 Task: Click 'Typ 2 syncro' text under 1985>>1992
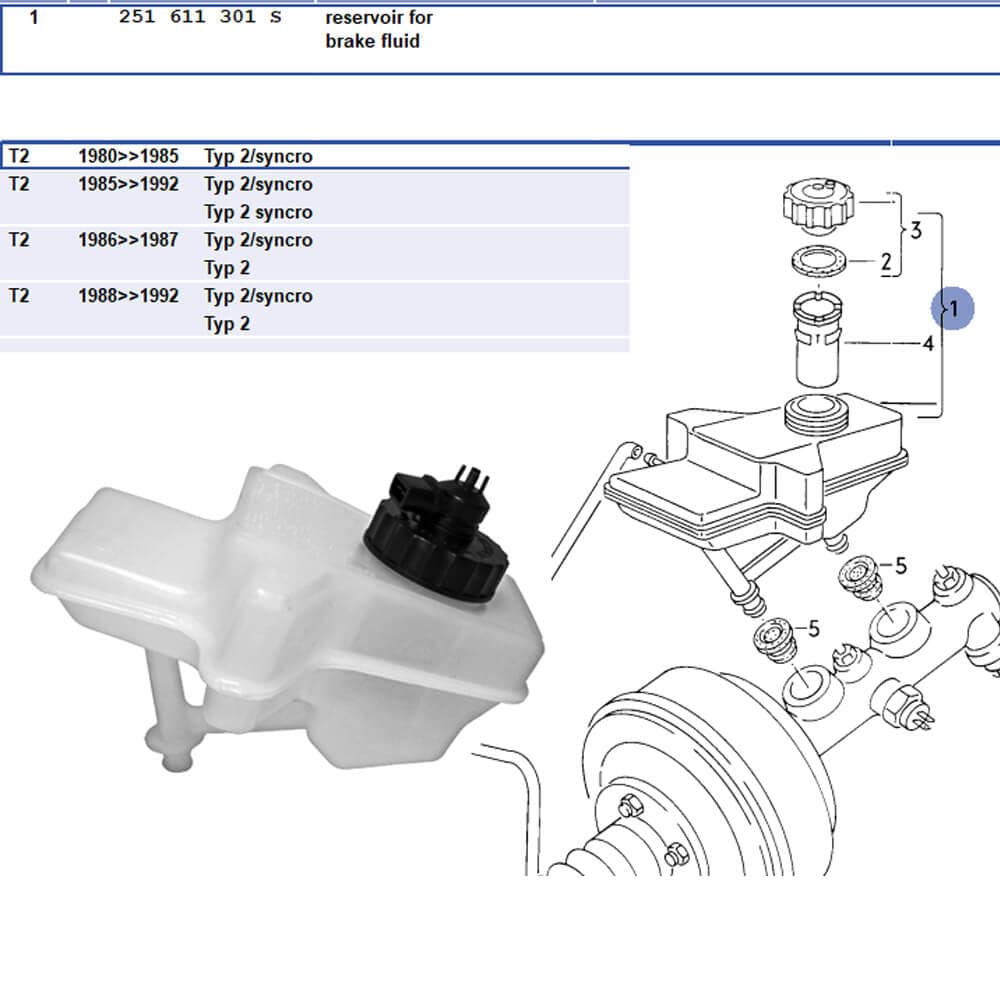click(x=258, y=212)
